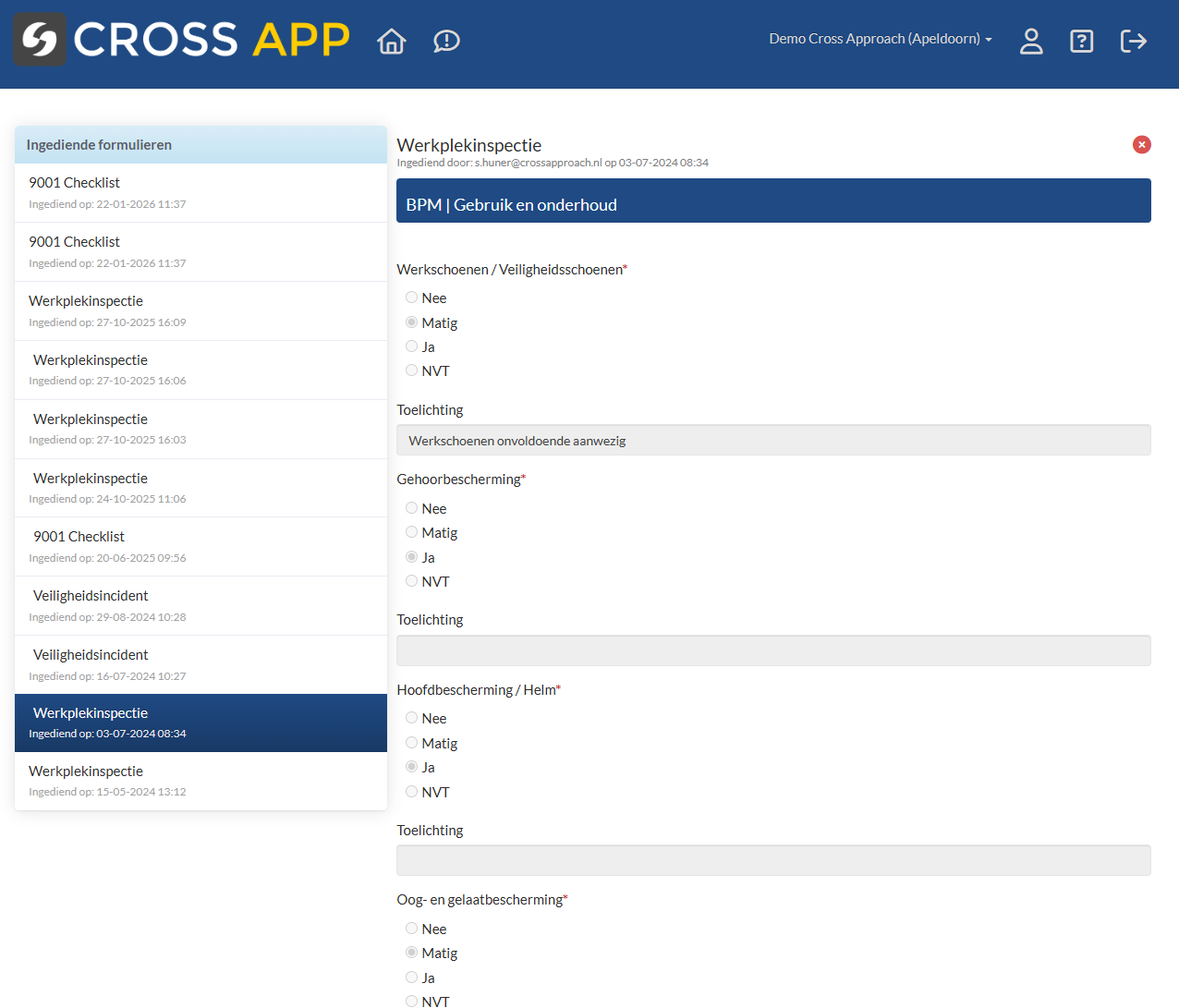The width and height of the screenshot is (1179, 1008).
Task: Open the feedback speech bubble icon
Action: point(446,41)
